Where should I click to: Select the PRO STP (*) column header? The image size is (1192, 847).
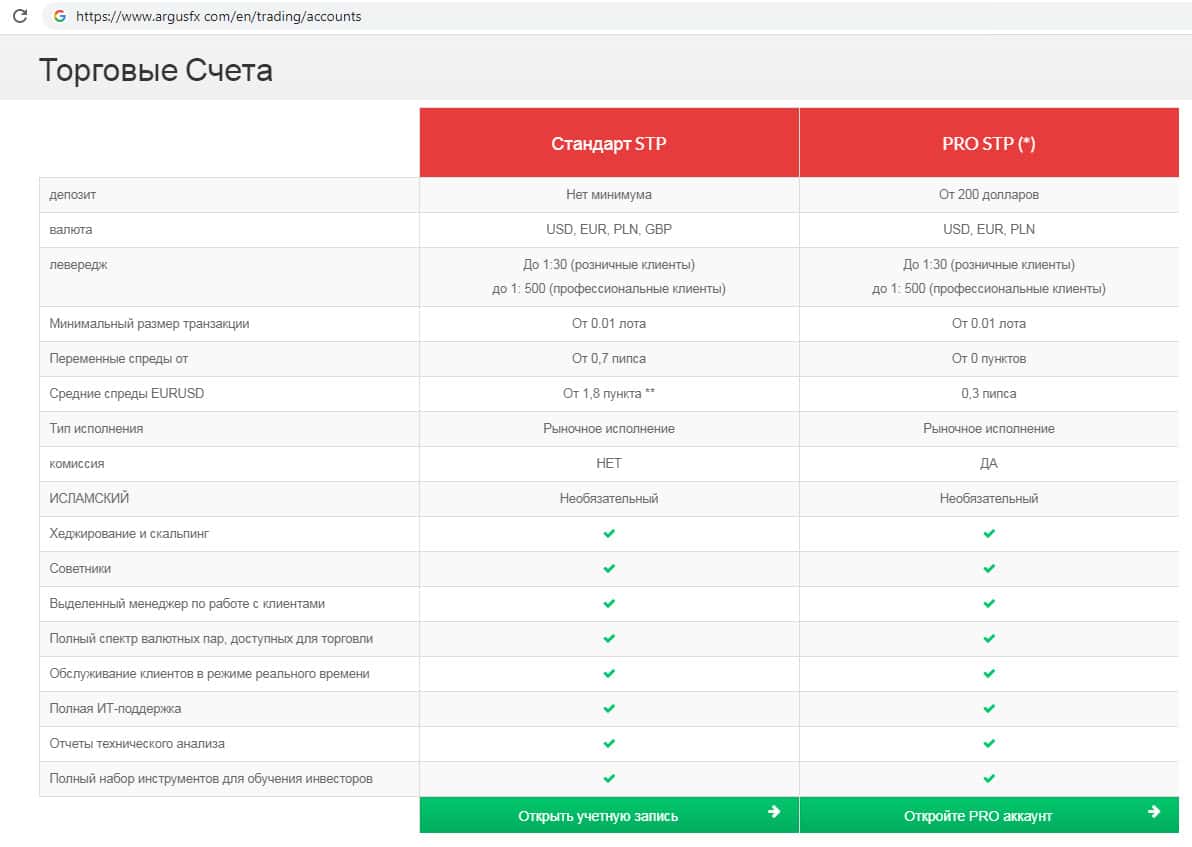(x=989, y=143)
